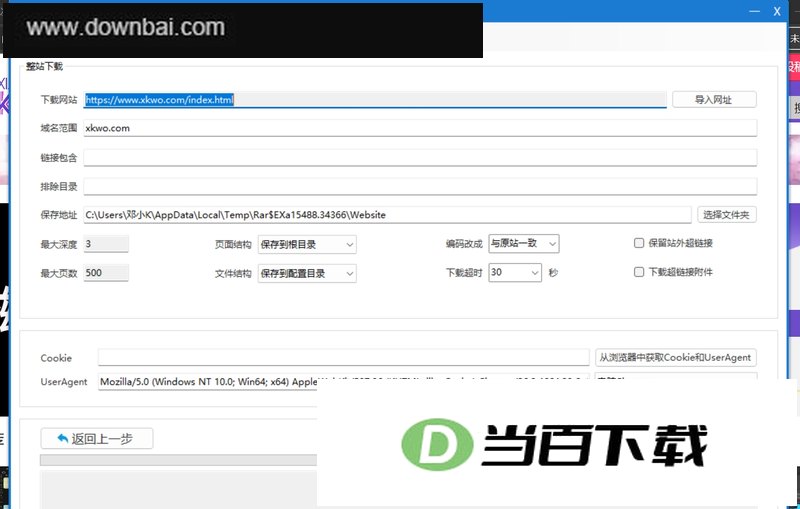Go back with the 返回上一步 button

click(97, 439)
